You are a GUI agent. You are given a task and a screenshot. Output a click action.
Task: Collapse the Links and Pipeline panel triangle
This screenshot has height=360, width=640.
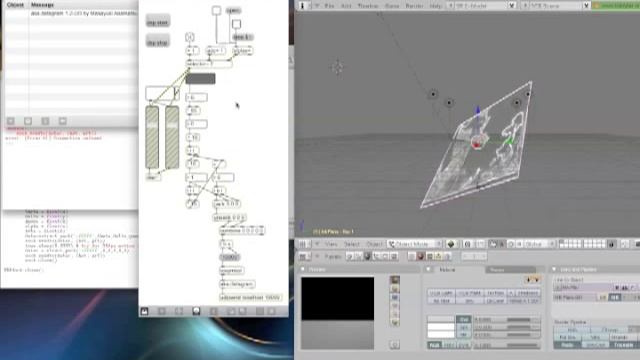[554, 269]
